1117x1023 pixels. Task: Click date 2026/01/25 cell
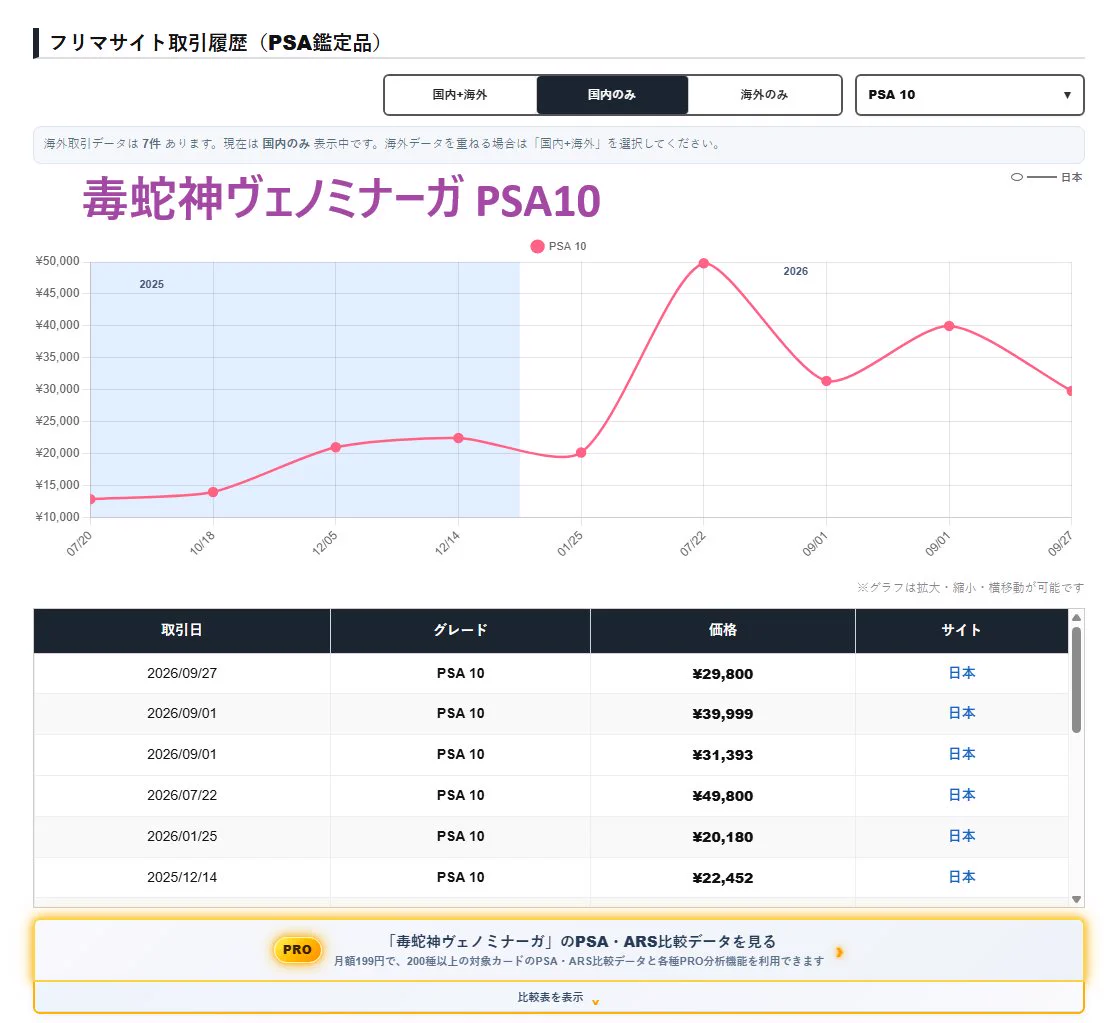click(x=182, y=836)
